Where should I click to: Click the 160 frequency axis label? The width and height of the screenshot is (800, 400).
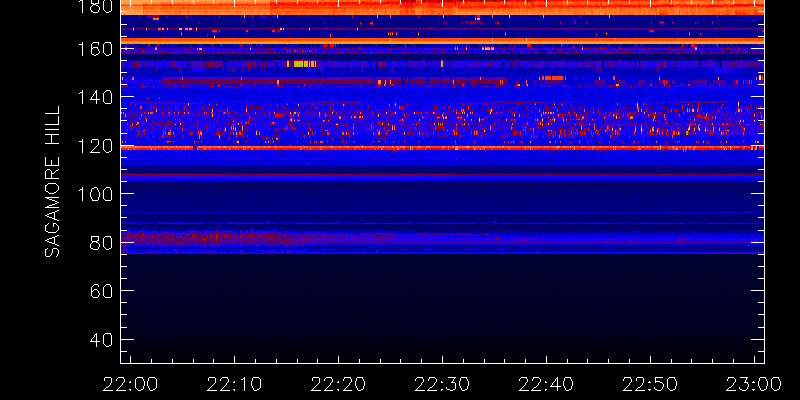95,48
